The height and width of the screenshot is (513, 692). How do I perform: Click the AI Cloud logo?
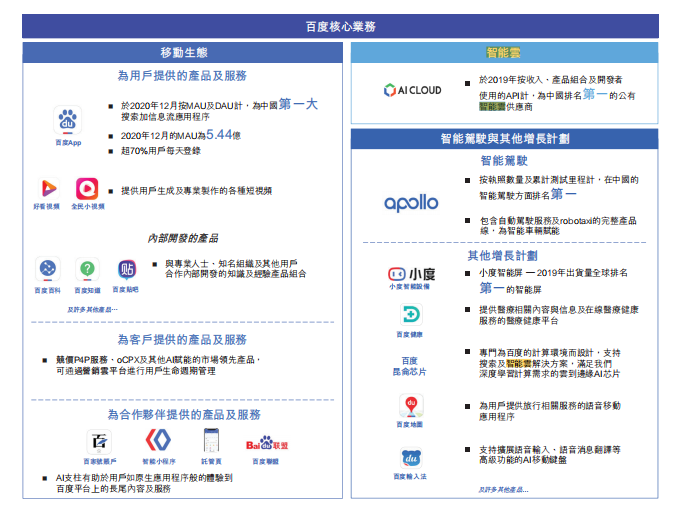pos(411,90)
